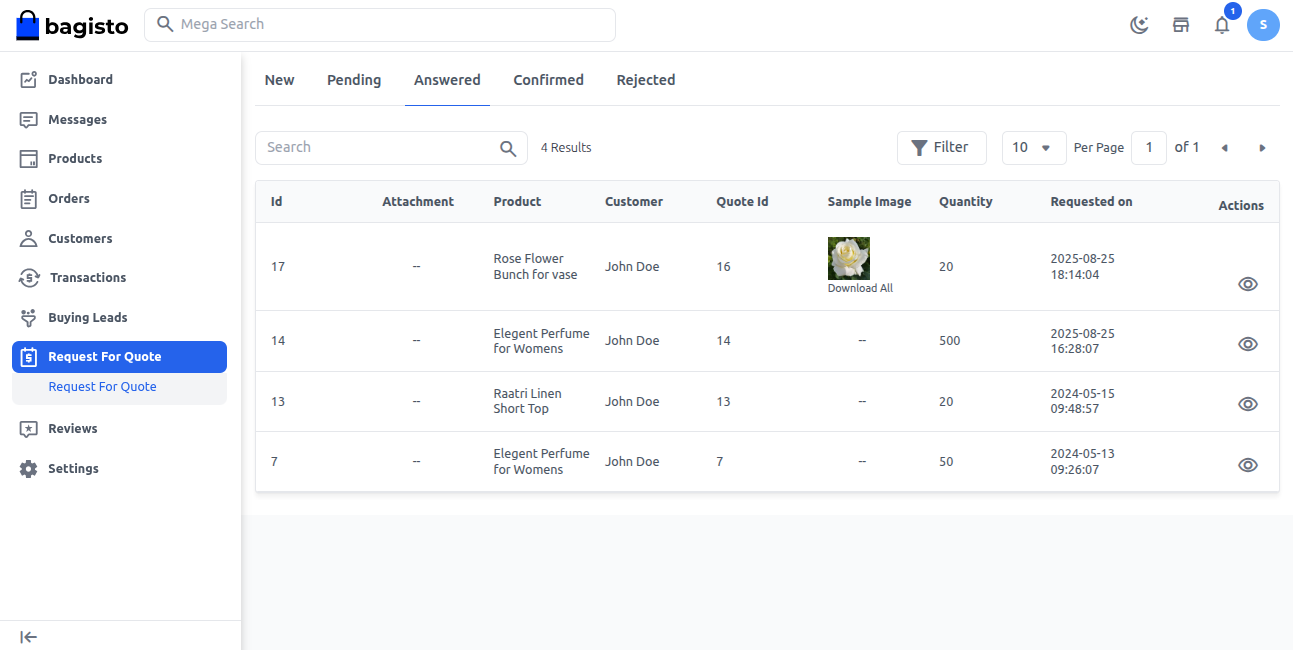Toggle dark mode moon icon
Screen dimensions: 1293x650
point(1139,25)
